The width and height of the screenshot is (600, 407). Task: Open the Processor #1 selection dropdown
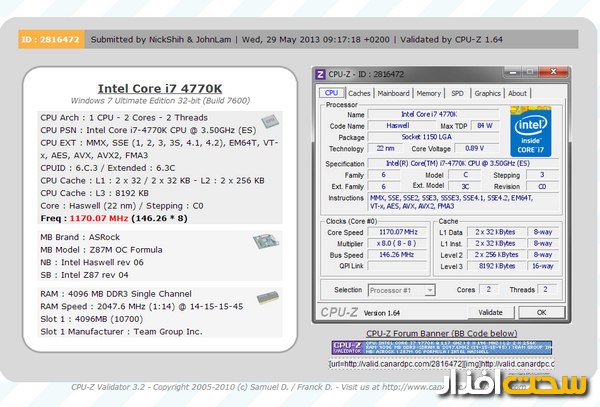(x=401, y=290)
